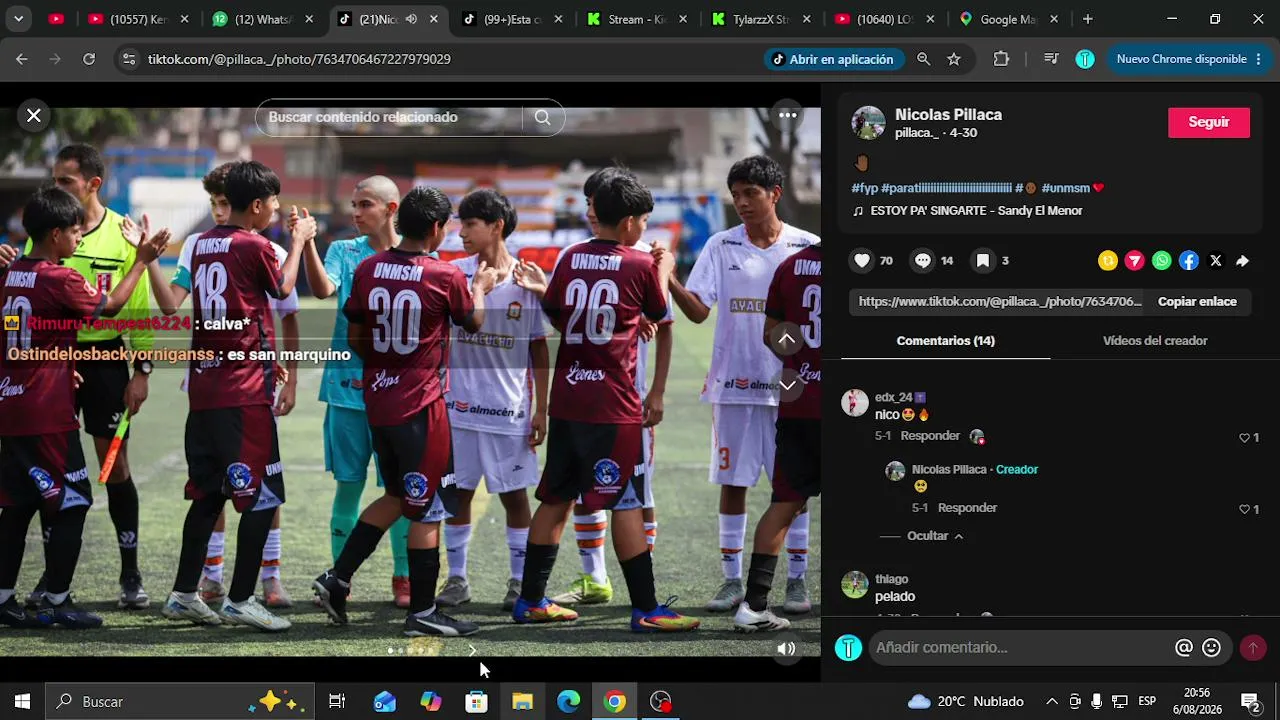1280x720 pixels.
Task: Open Windows Start menu
Action: [22, 702]
